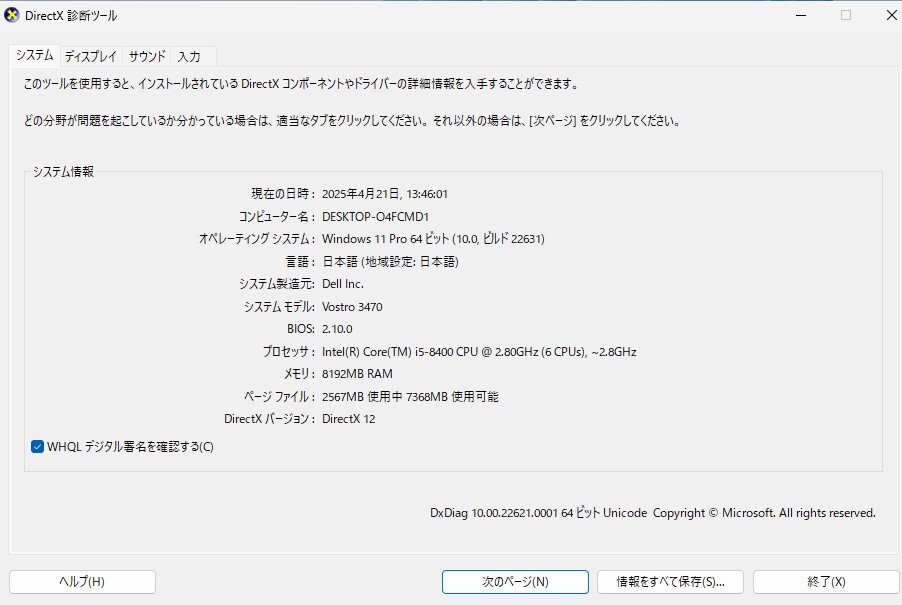The image size is (902, 605).
Task: Click the DxDiag 10.00.22621.0001 version text
Action: coord(653,512)
